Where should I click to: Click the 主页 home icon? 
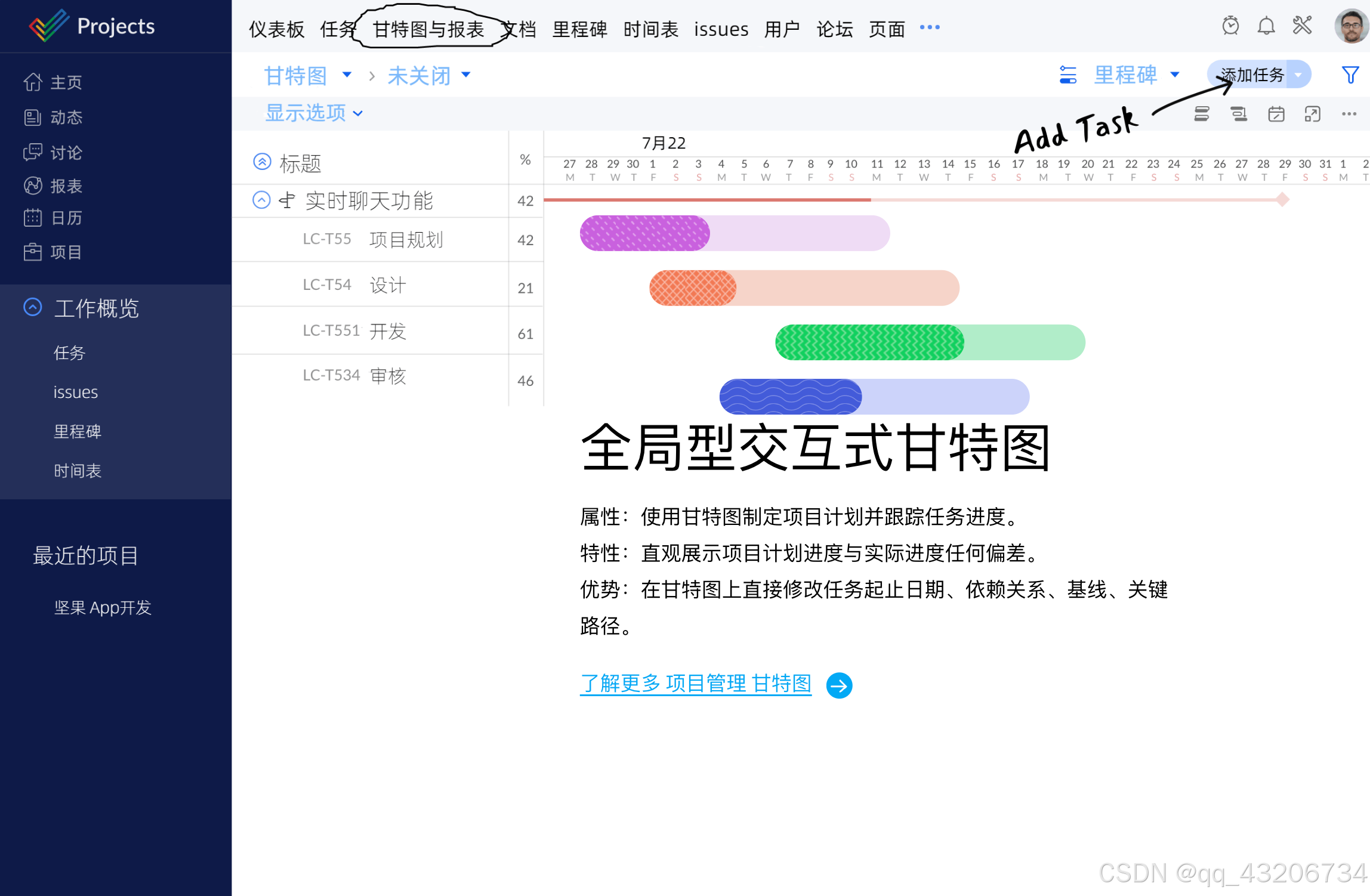pos(32,82)
